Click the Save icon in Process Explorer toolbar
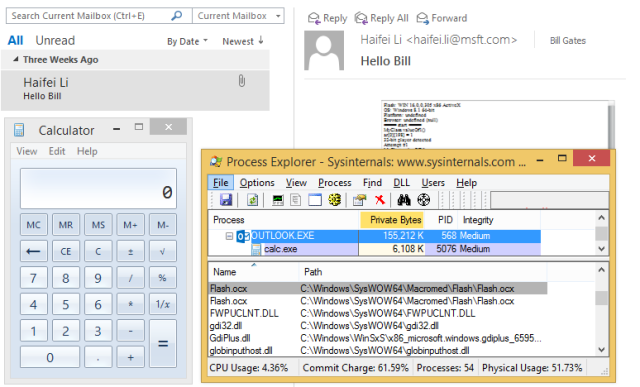This screenshot has height=387, width=640. [226, 200]
